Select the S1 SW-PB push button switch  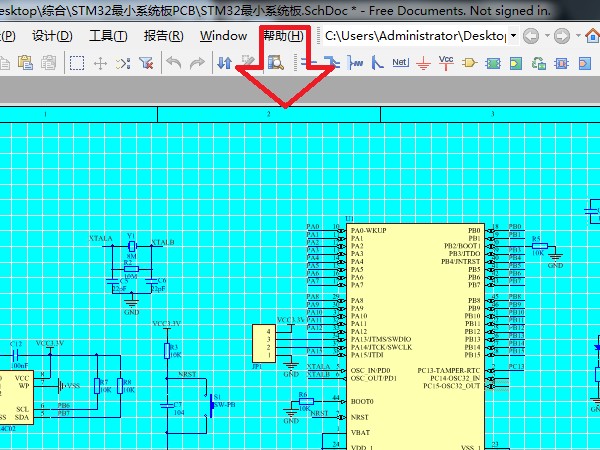coord(212,406)
